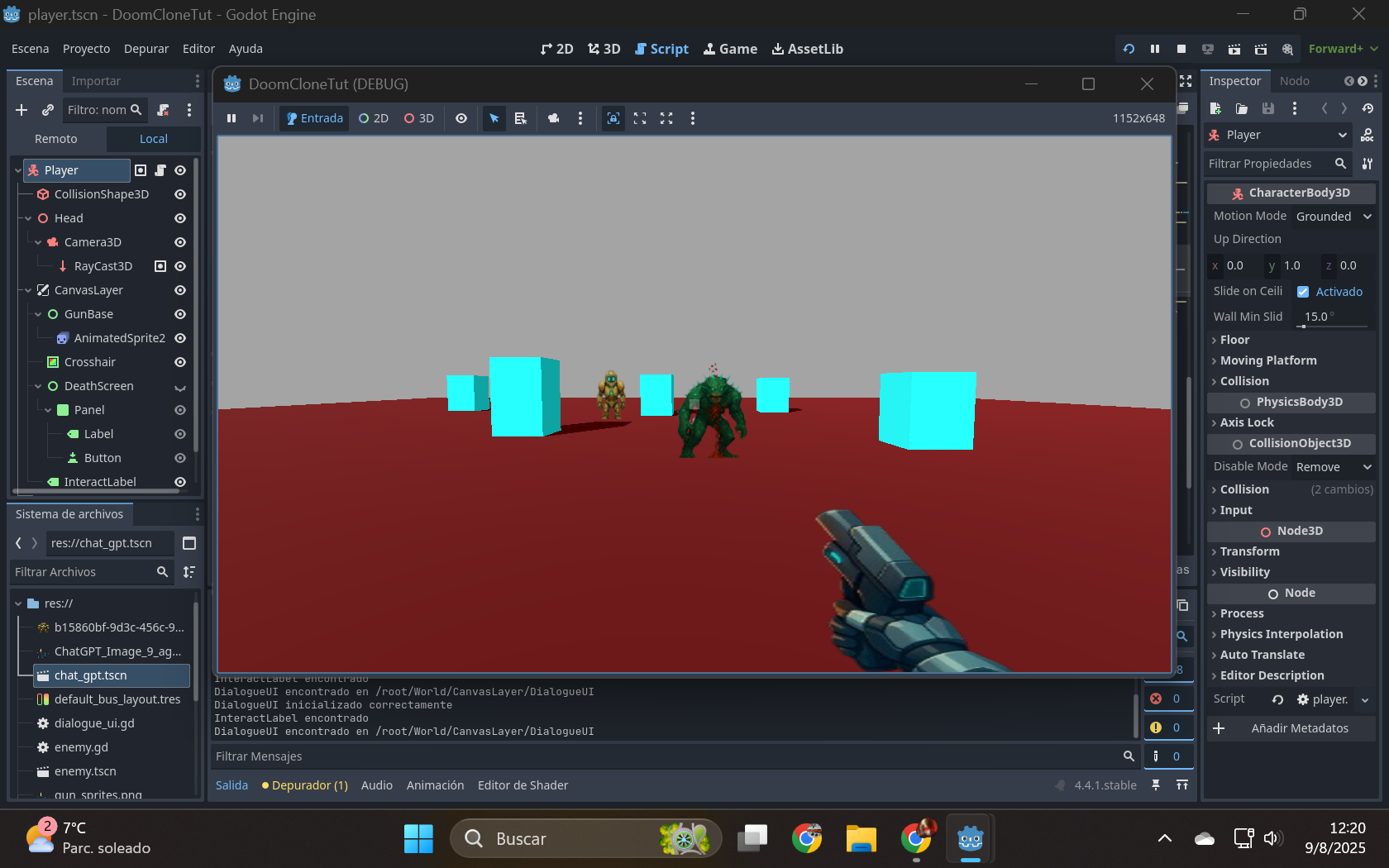Advance to next frame in game window

tap(258, 118)
